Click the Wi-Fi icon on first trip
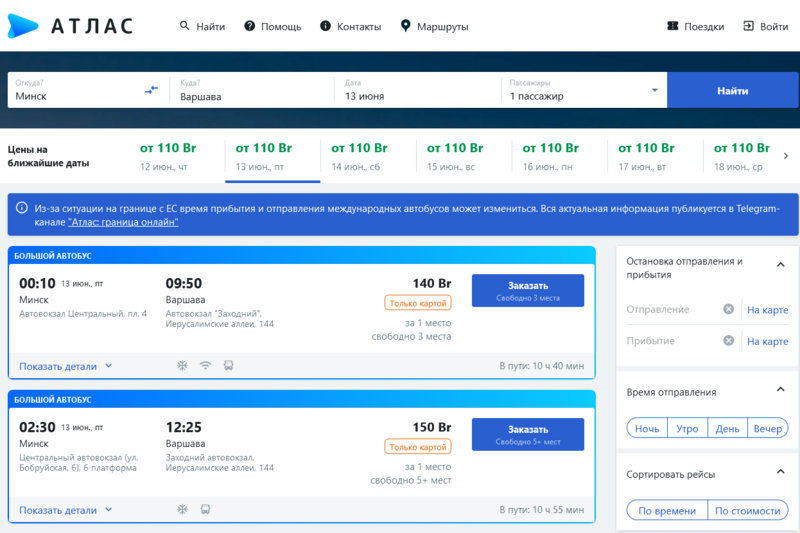Screen dimensions: 800x533 (x=205, y=366)
